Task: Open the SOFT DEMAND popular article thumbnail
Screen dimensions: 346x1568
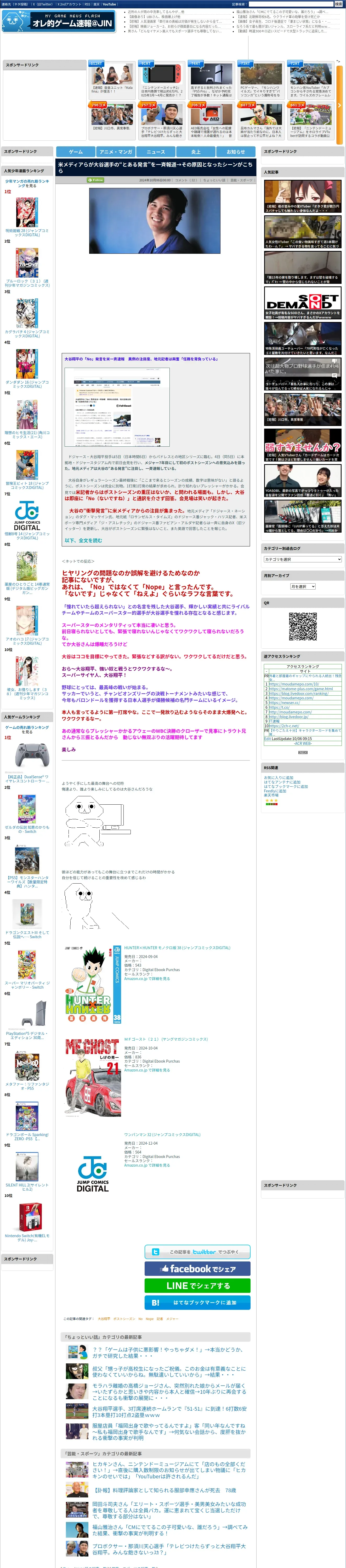Action: [303, 303]
